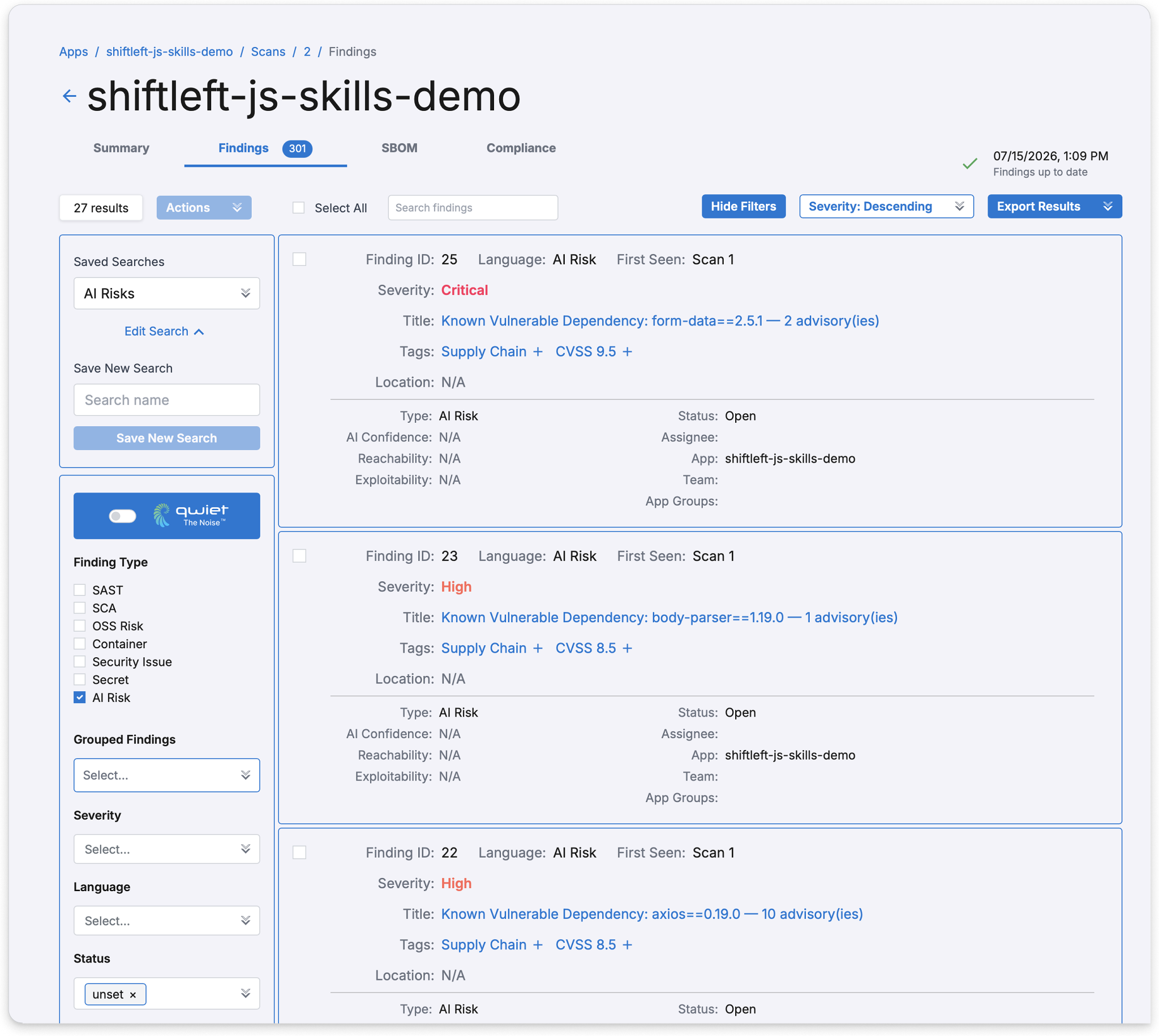Click the Hide Filters button
The width and height of the screenshot is (1159, 1036).
(x=743, y=207)
